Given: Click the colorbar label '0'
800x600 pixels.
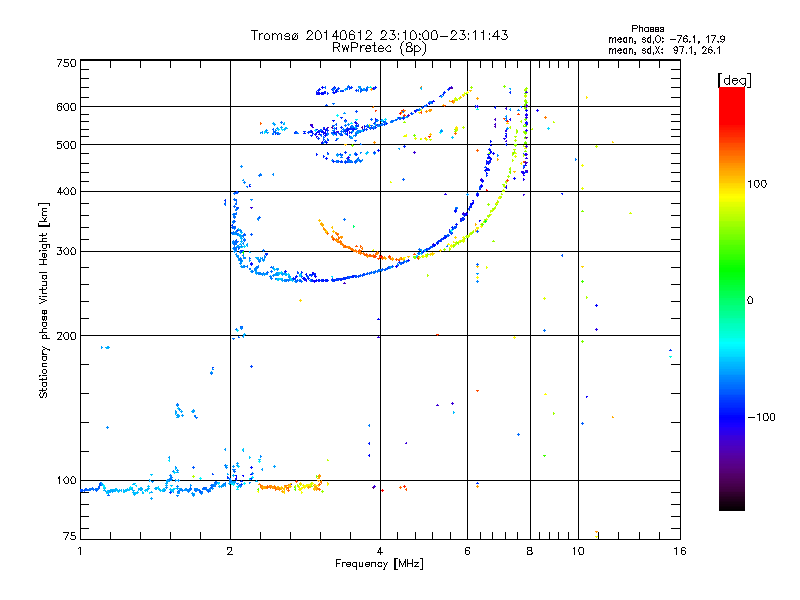Looking at the screenshot, I should click(x=750, y=300).
